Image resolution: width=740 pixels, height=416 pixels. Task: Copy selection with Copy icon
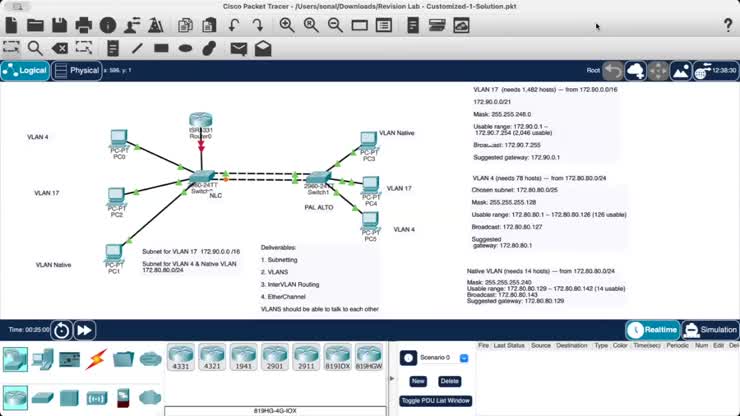tap(185, 25)
